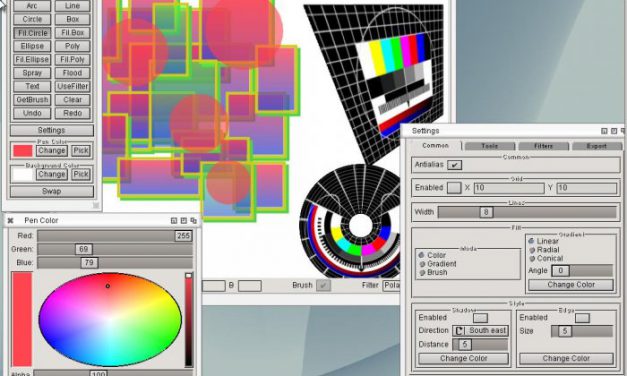The width and height of the screenshot is (627, 376).
Task: Select the Brush fill mode radio
Action: [422, 272]
